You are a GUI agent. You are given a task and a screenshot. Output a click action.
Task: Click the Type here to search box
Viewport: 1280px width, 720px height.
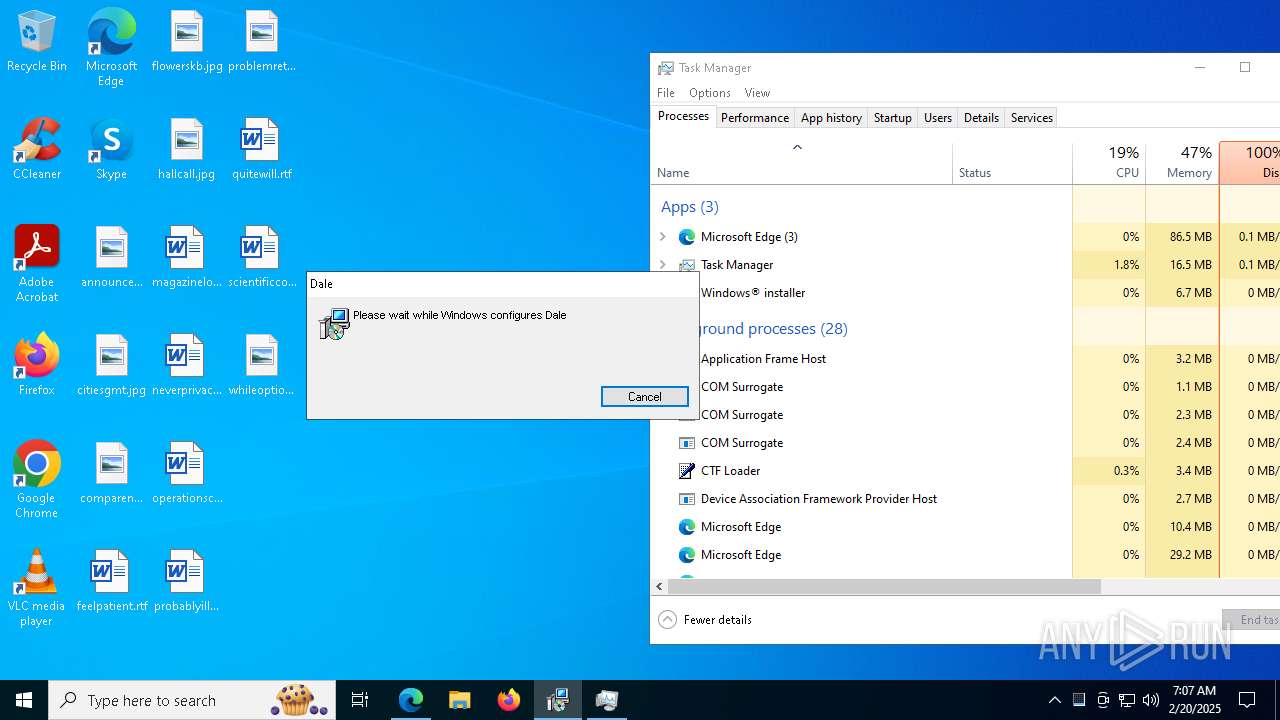[192, 700]
